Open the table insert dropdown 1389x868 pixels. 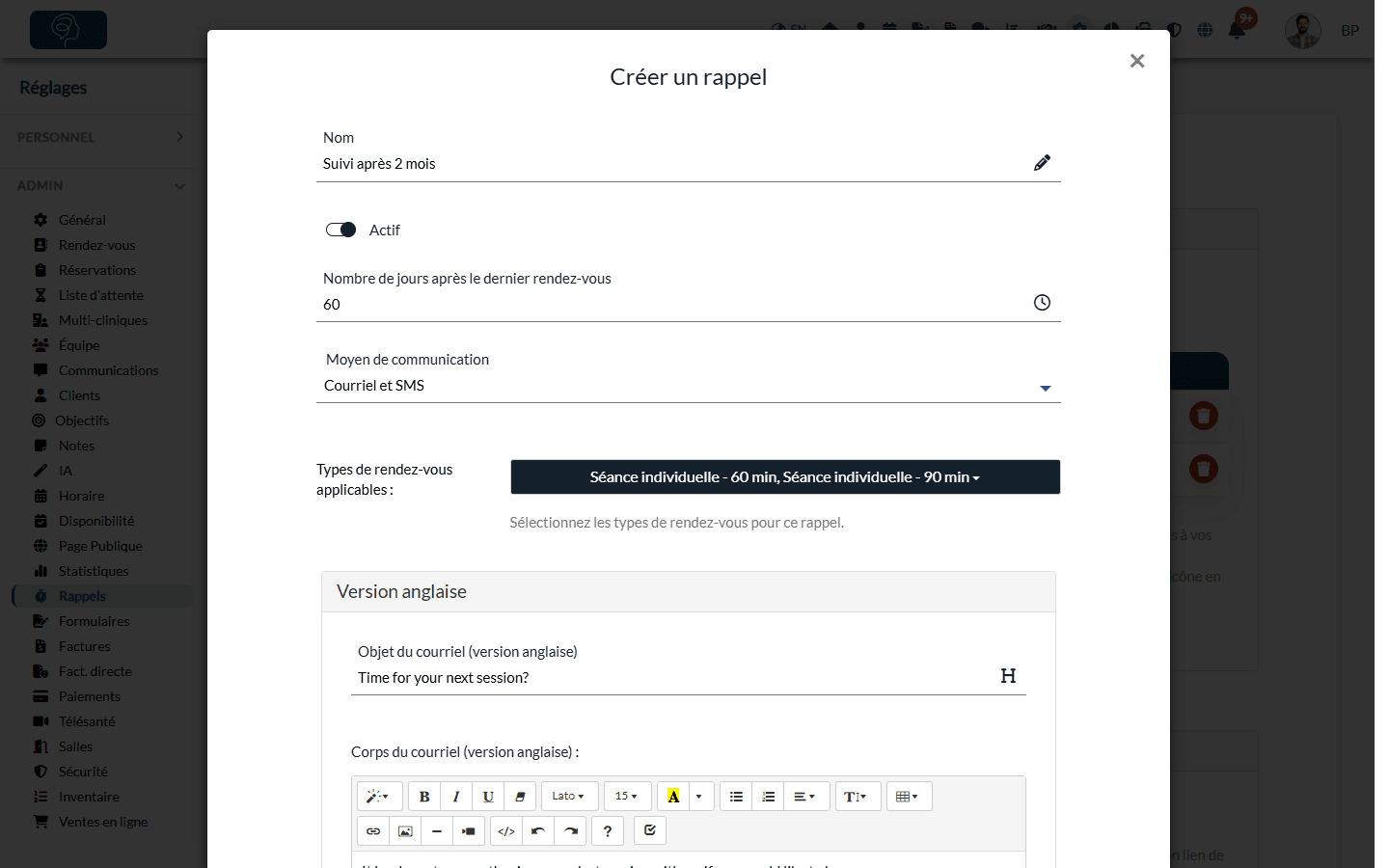tap(908, 797)
